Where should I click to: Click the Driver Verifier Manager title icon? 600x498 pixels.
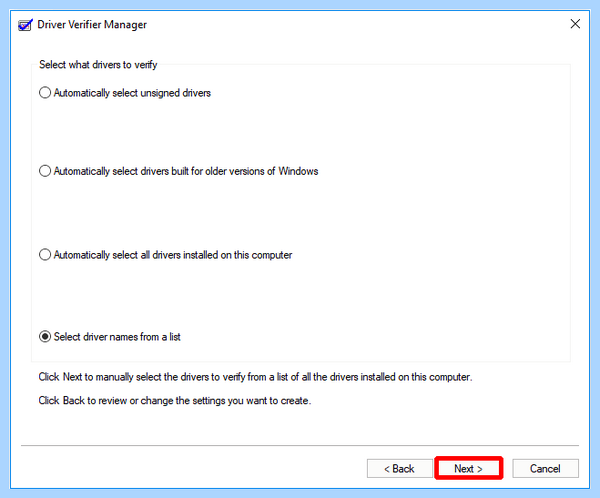tap(26, 25)
